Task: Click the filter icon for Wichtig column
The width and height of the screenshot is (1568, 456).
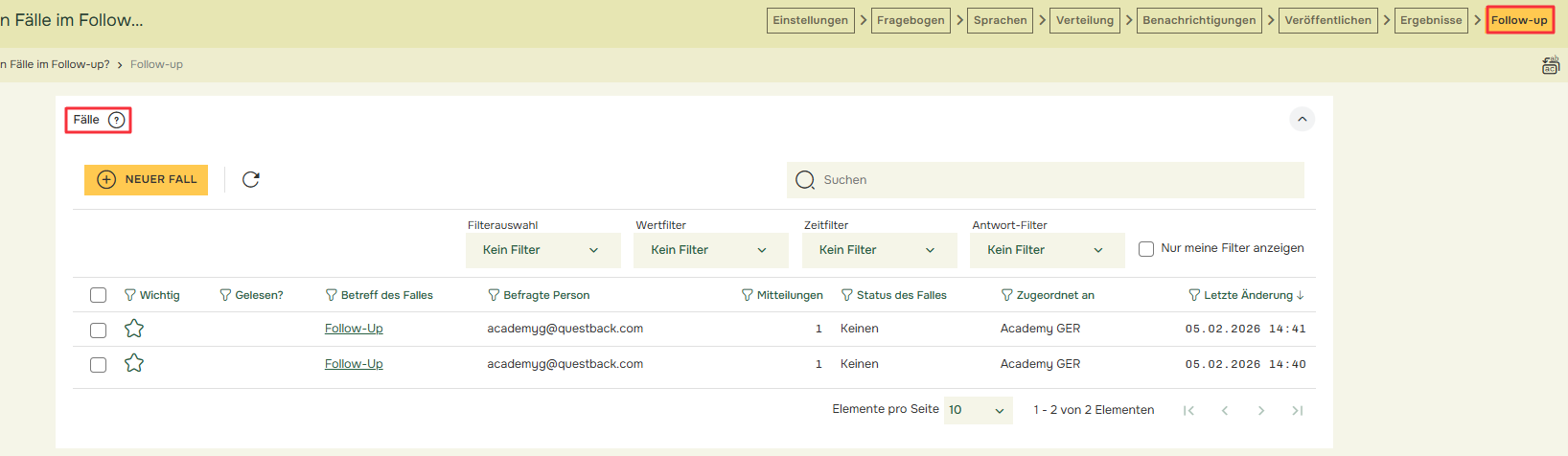Action: point(130,295)
